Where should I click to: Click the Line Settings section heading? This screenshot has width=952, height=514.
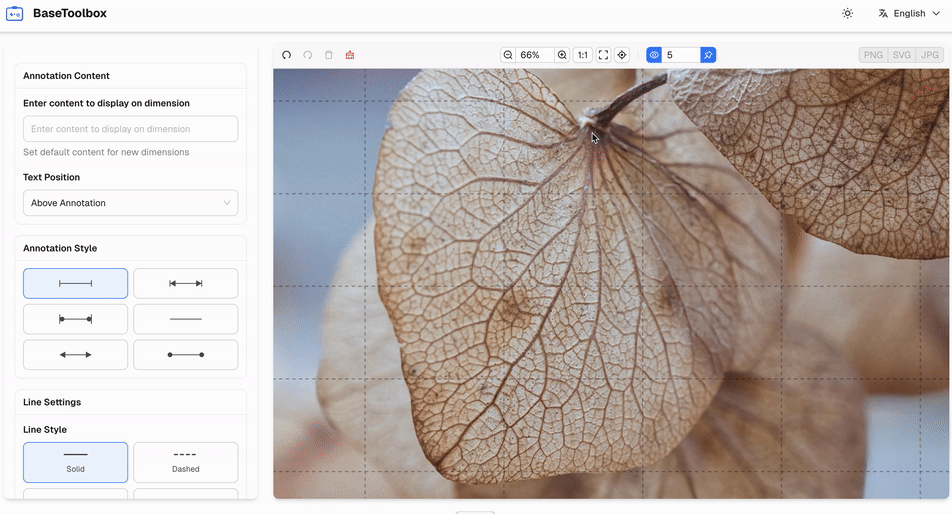point(52,402)
